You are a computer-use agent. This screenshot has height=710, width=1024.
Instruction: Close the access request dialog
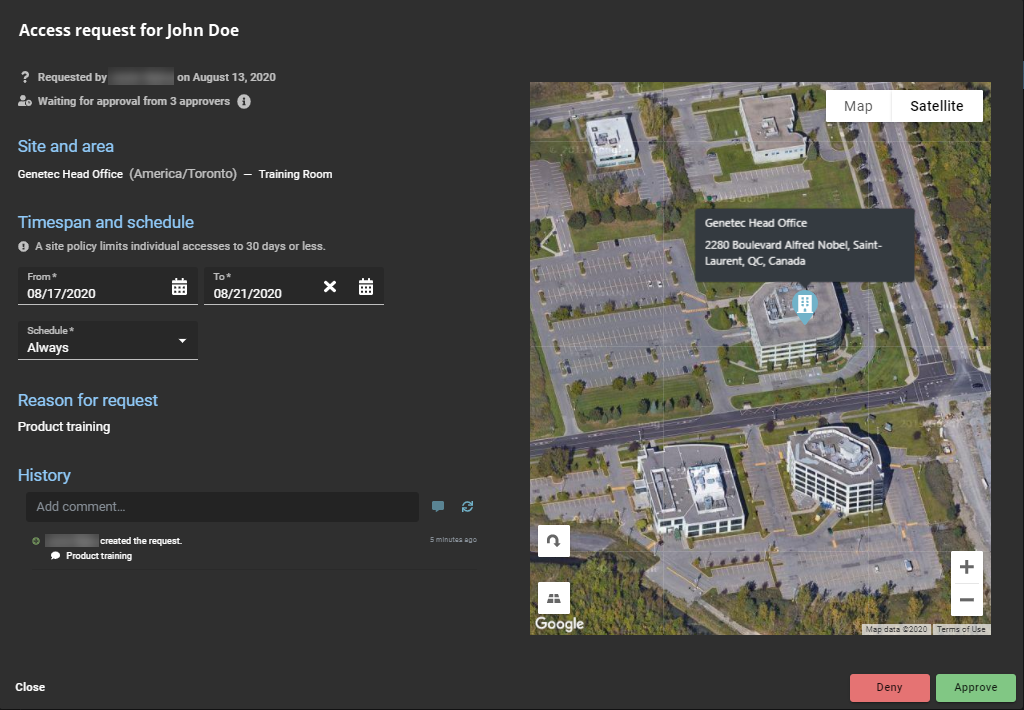coord(30,687)
